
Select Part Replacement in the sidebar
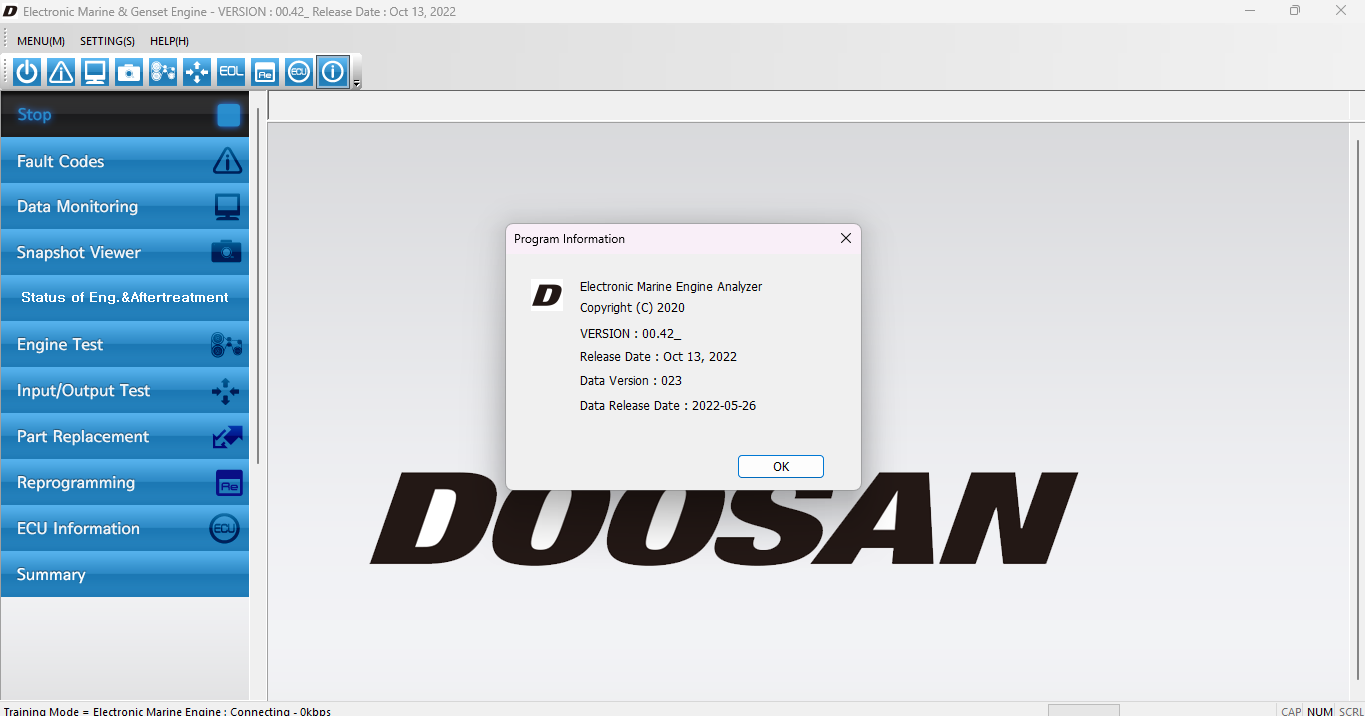[125, 437]
